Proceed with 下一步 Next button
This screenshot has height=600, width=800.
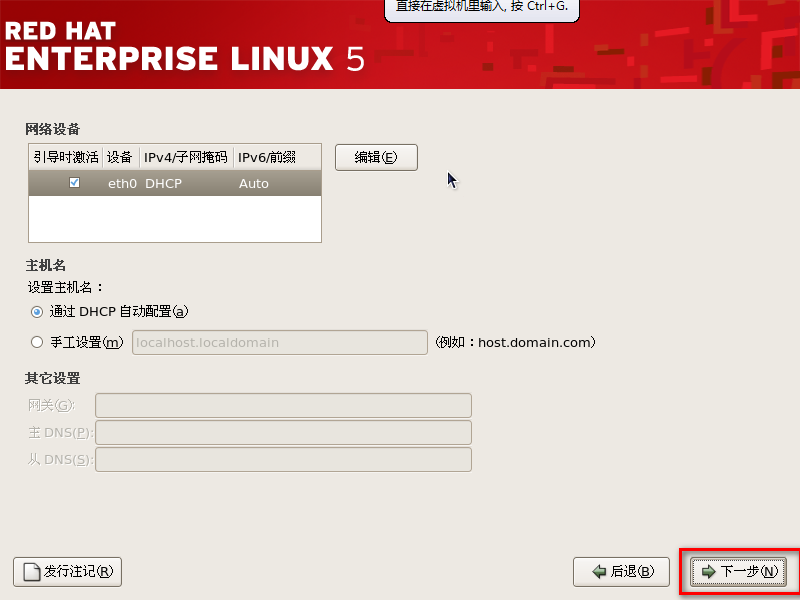click(738, 572)
